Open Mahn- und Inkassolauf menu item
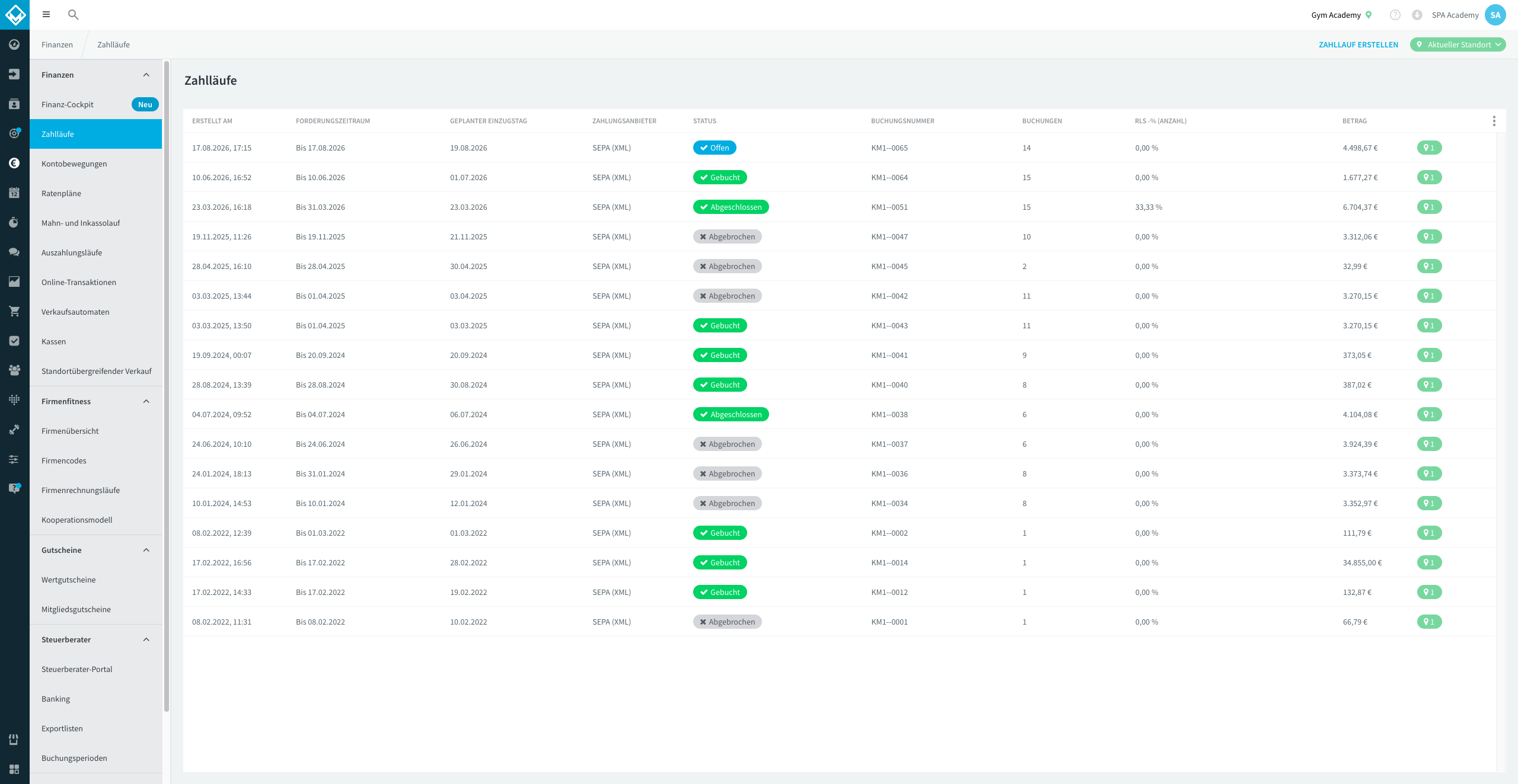1518x784 pixels. (95, 223)
